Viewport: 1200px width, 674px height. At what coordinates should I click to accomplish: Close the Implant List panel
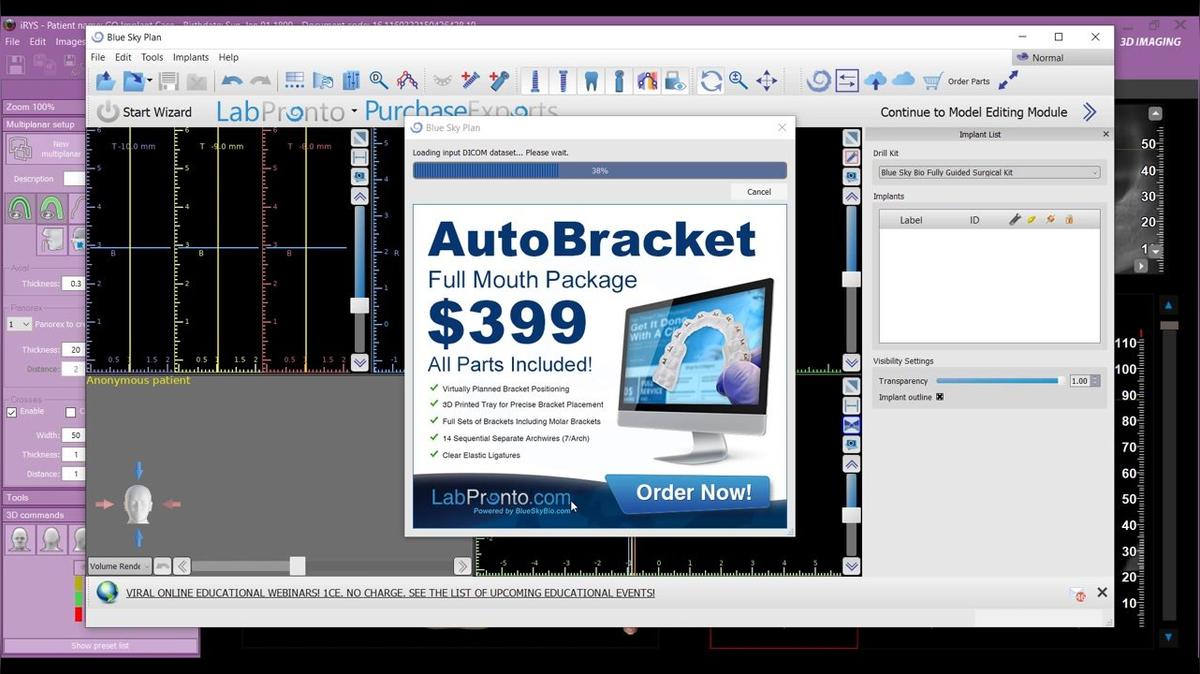1105,134
